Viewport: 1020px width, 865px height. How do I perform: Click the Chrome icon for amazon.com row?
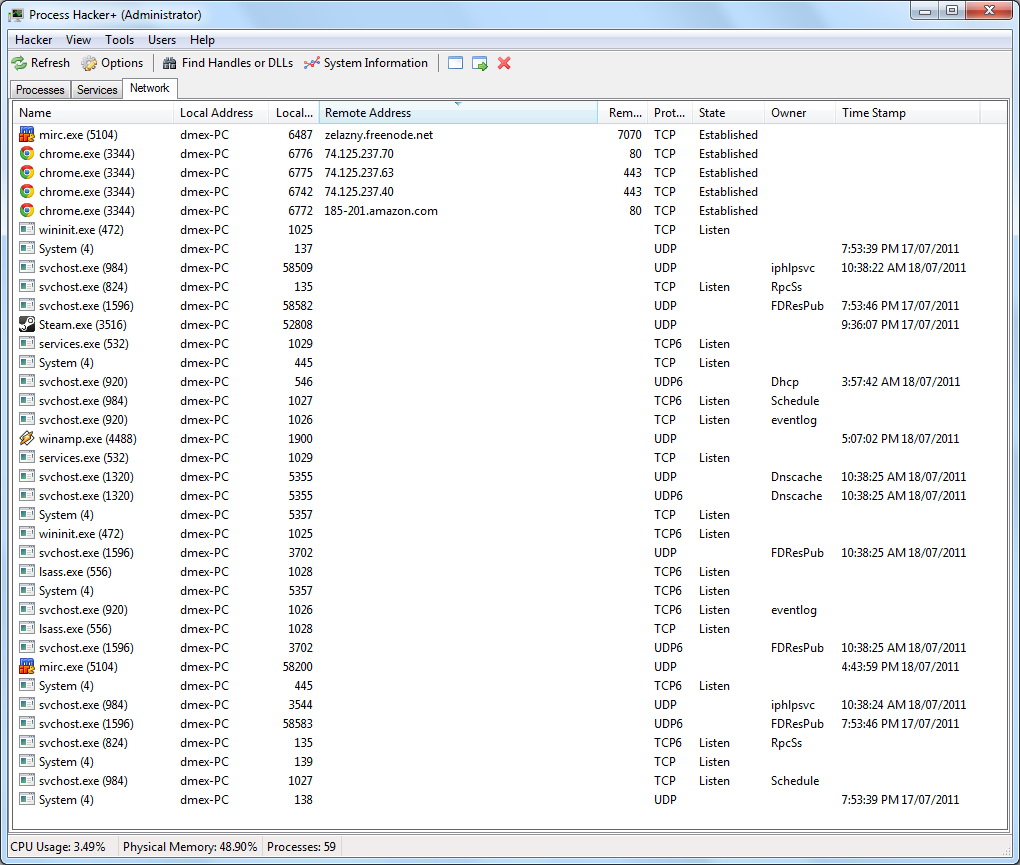27,210
